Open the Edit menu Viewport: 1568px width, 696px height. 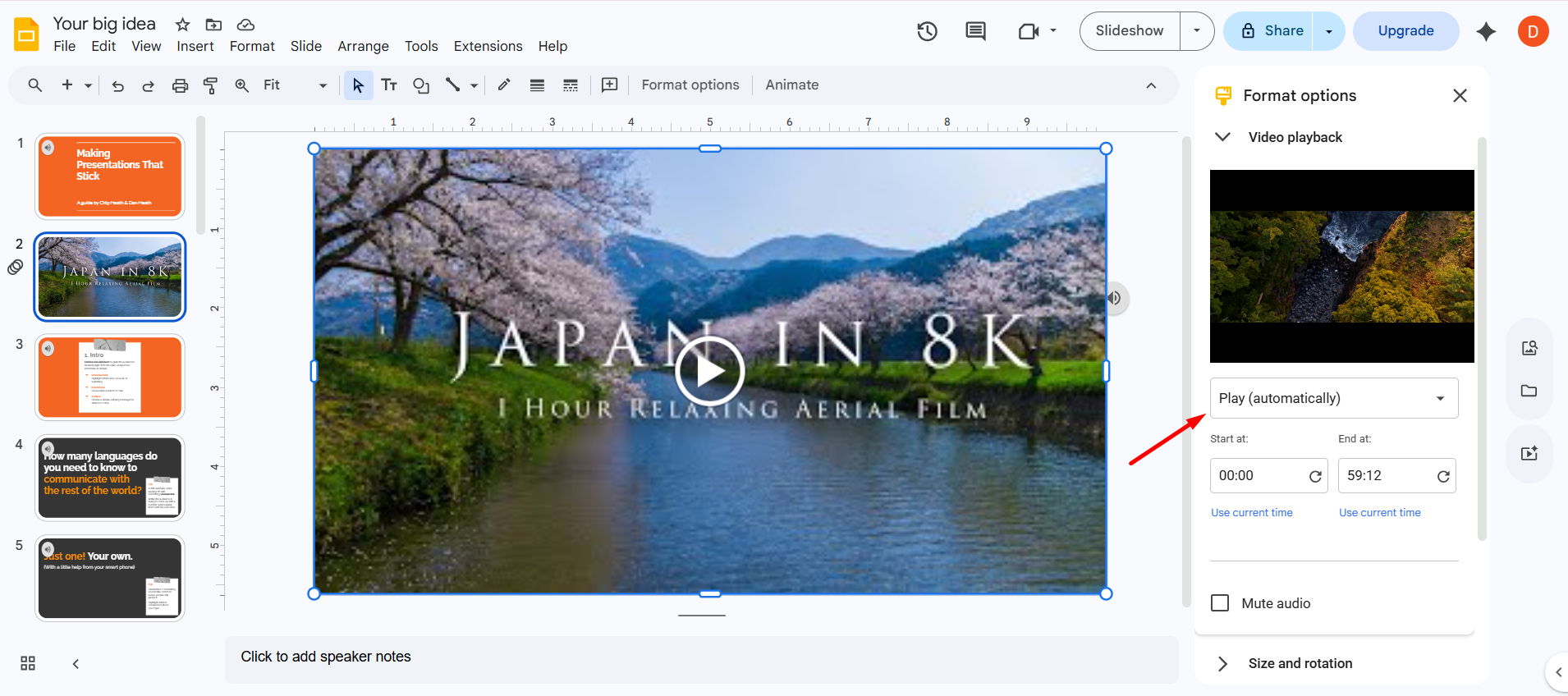pos(103,46)
